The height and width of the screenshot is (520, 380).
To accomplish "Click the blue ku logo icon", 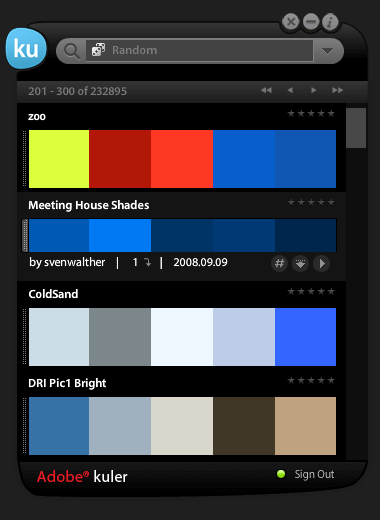I will pyautogui.click(x=26, y=49).
